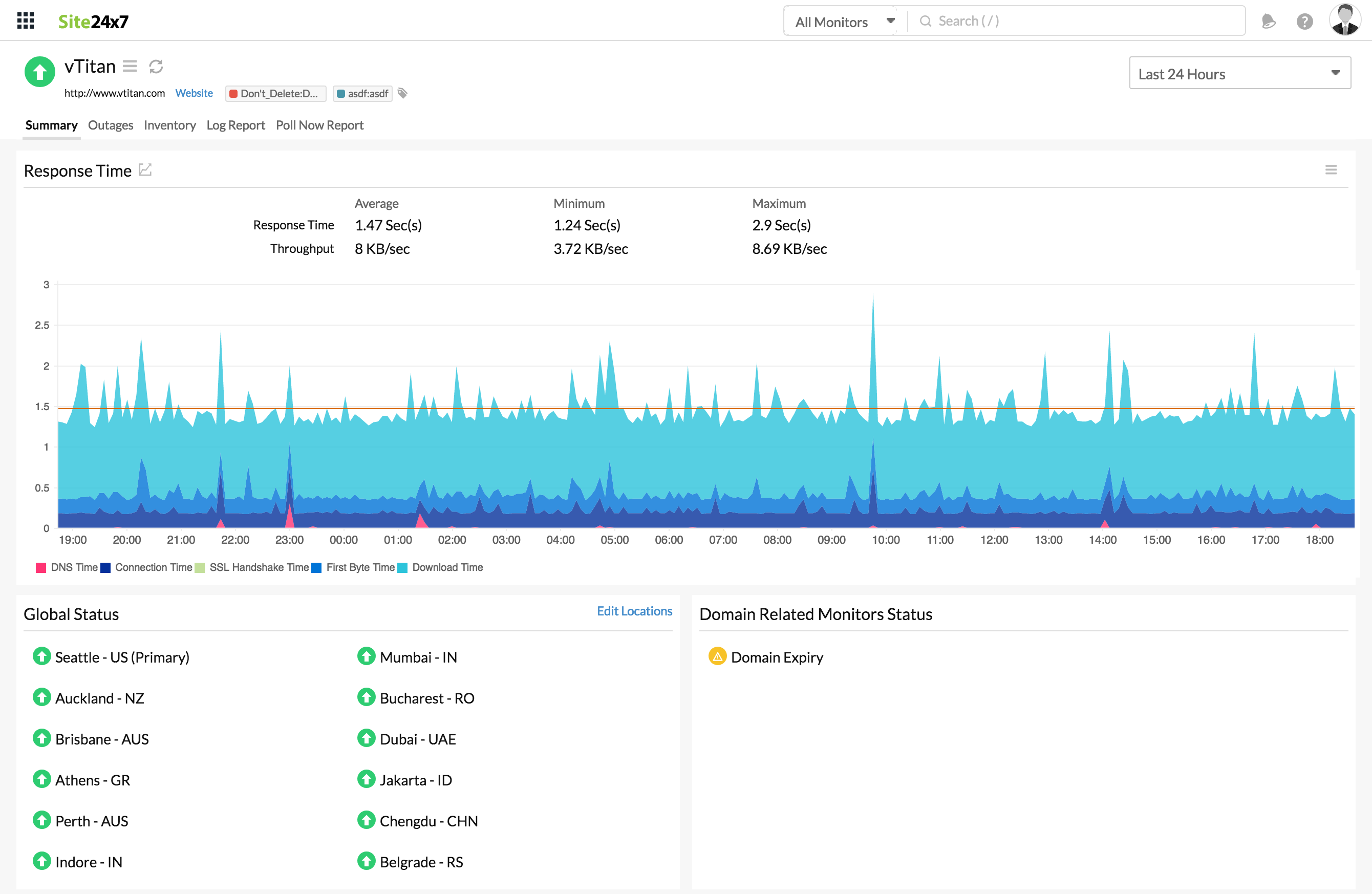The image size is (1372, 894).
Task: Open the Last 24 Hours dropdown
Action: coord(1239,73)
